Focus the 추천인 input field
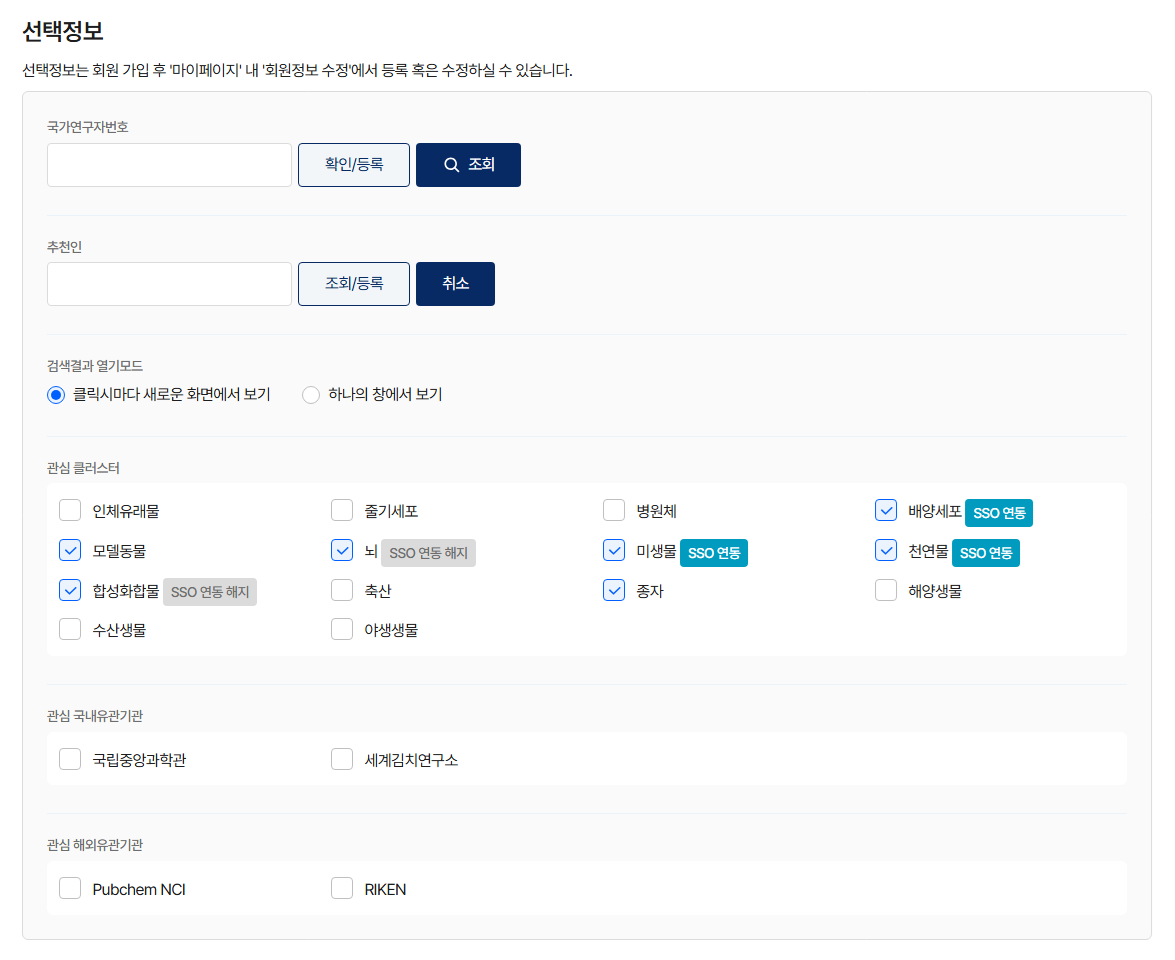Screen dimensions: 1175x960 point(169,284)
